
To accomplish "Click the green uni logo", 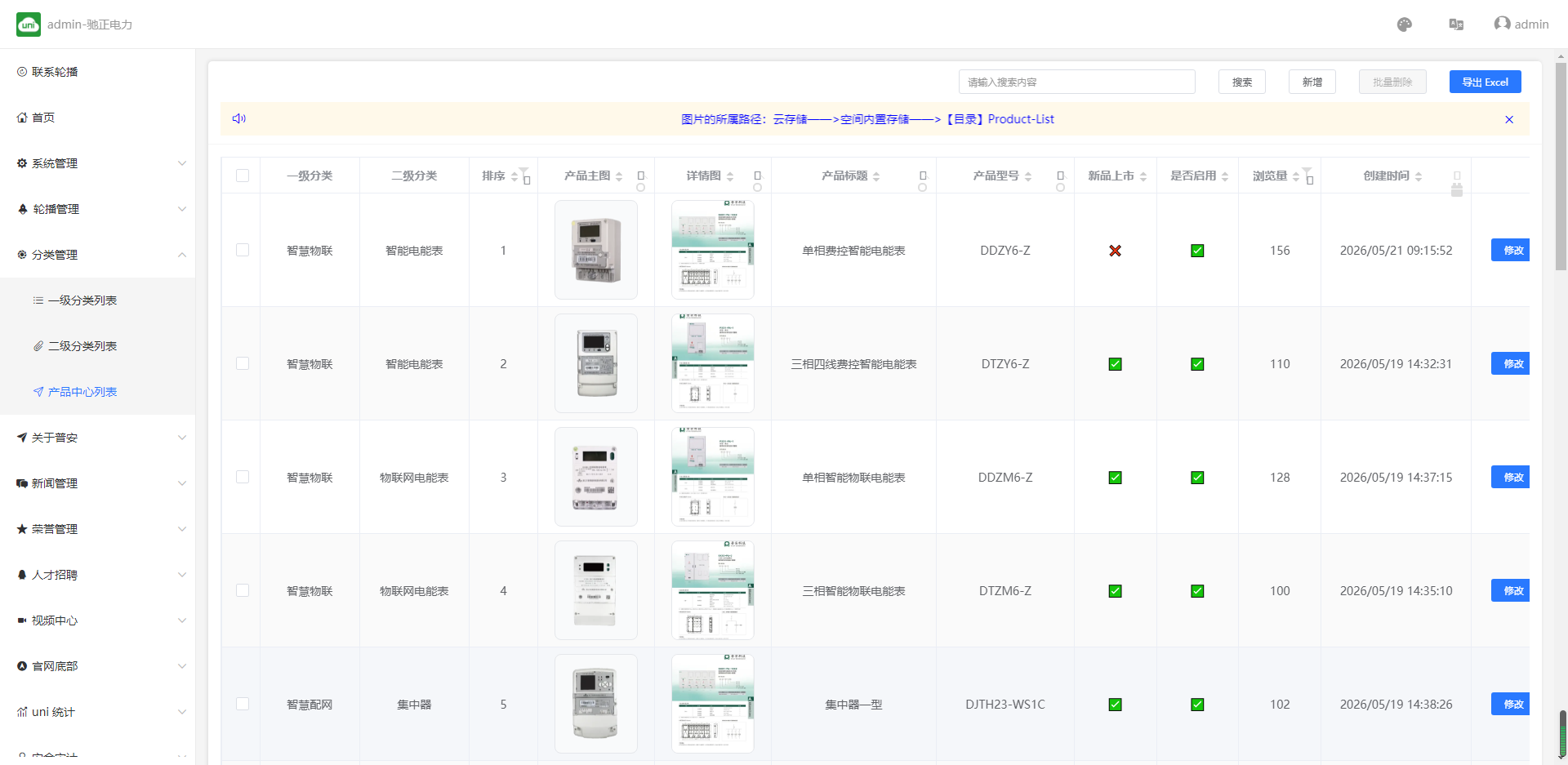I will [x=29, y=24].
